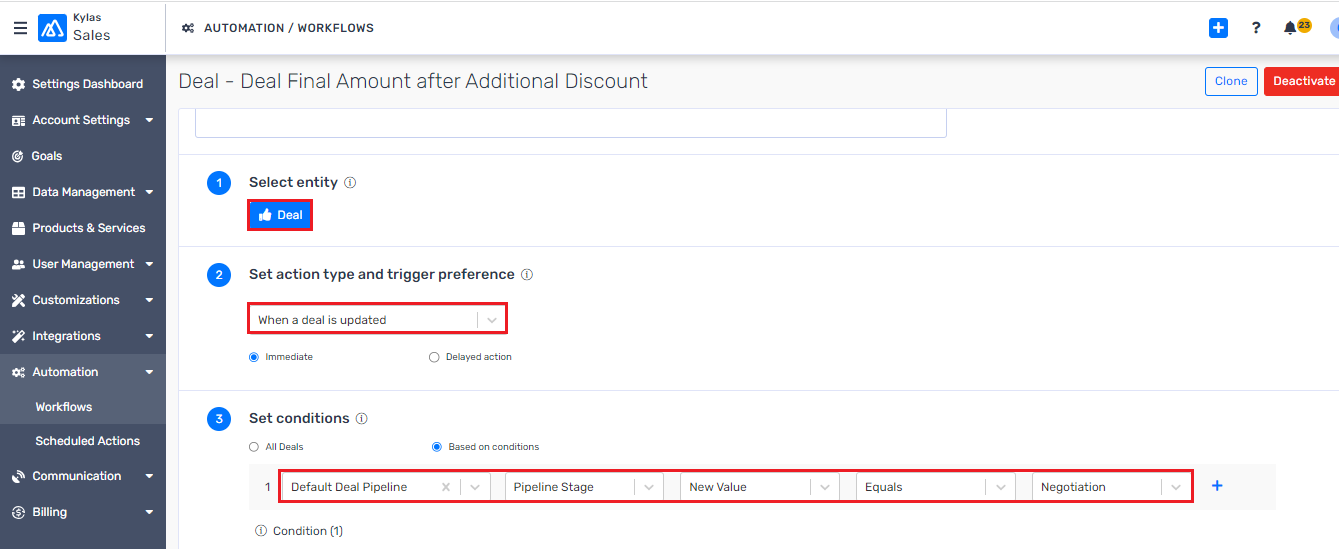Click the add condition plus icon

(1217, 486)
